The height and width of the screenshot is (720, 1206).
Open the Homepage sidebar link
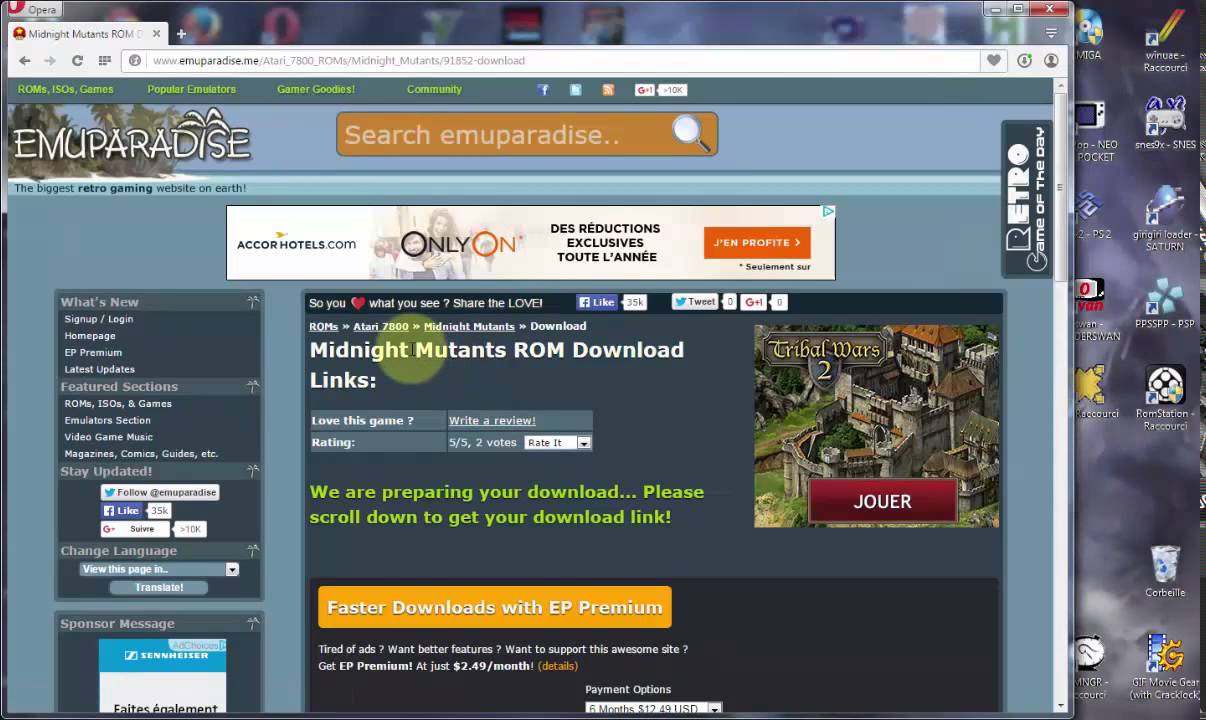click(90, 336)
